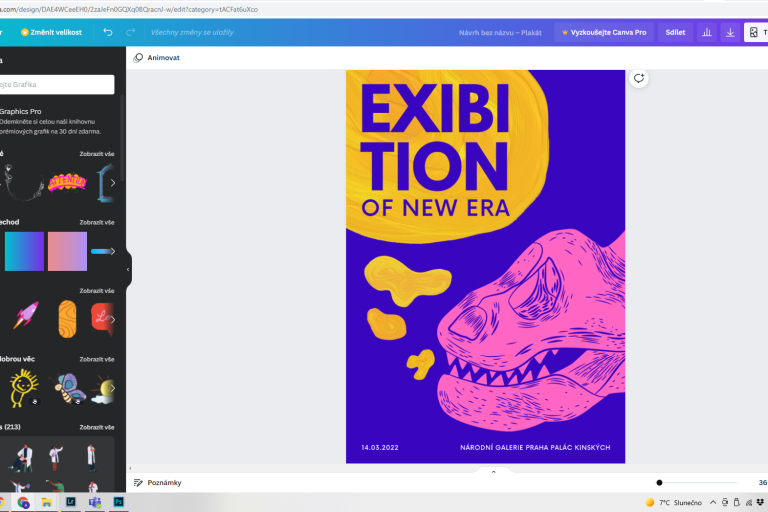The height and width of the screenshot is (512, 768).
Task: Click Vyzkoušejte Canva Pro button
Action: (x=604, y=32)
